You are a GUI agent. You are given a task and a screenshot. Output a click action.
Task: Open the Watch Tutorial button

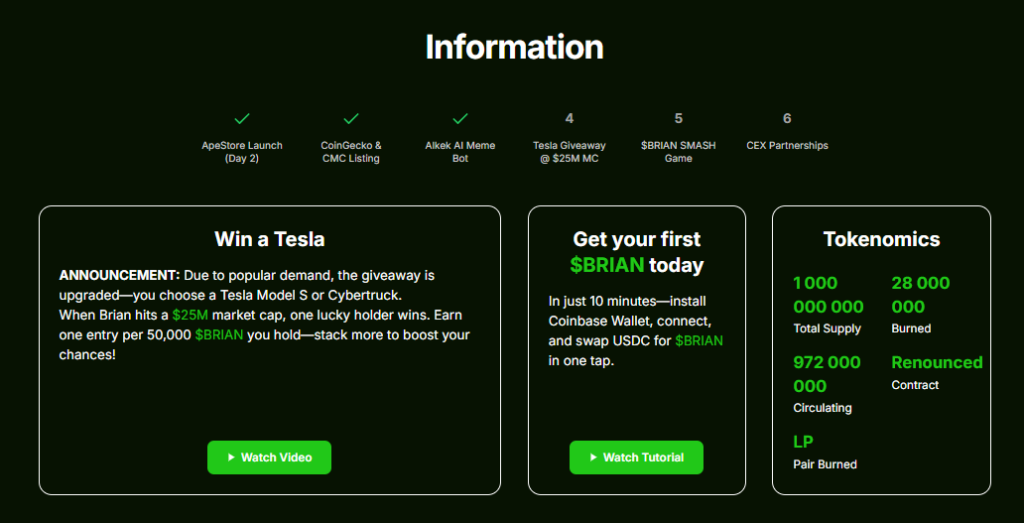click(636, 458)
